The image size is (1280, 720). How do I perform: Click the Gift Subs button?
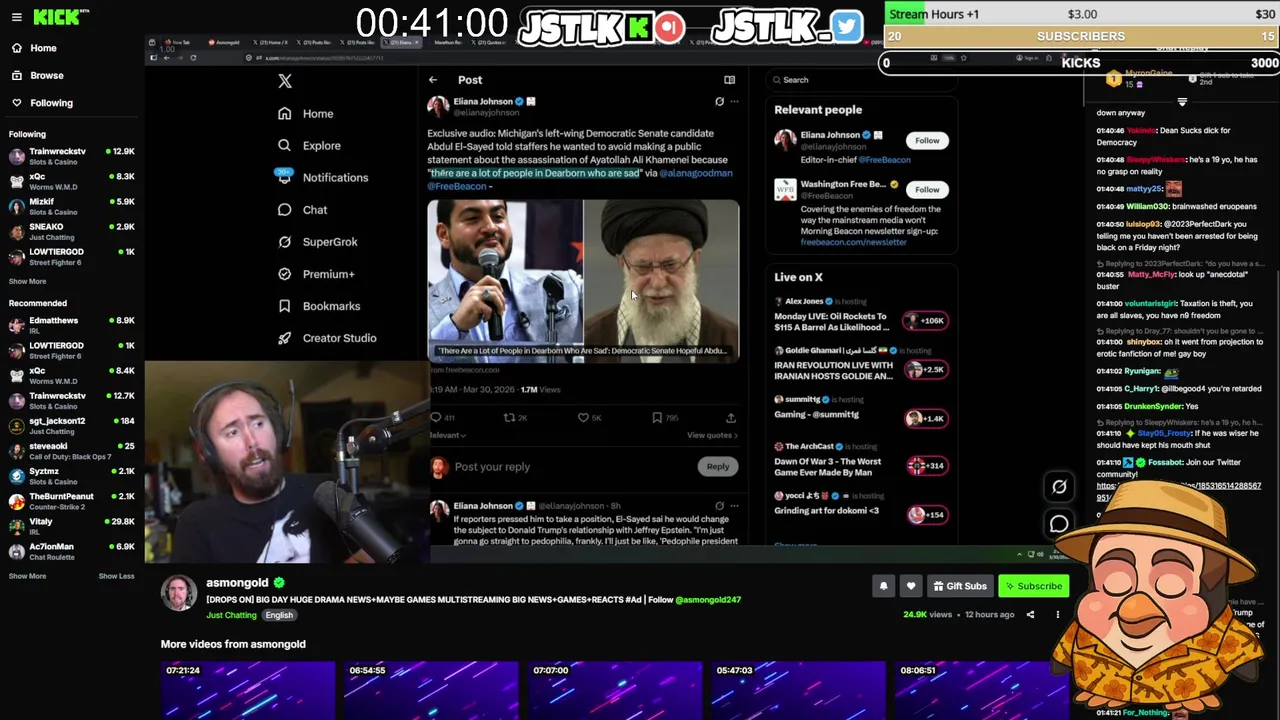click(960, 586)
